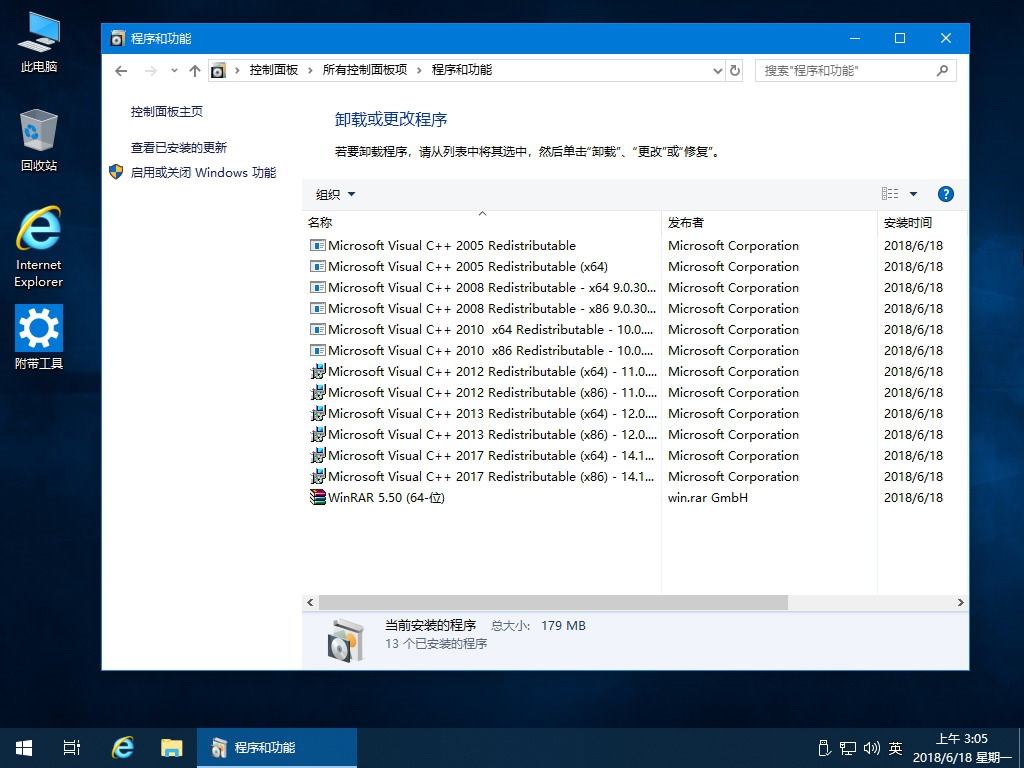Click horizontal scrollbar left arrow

(310, 602)
